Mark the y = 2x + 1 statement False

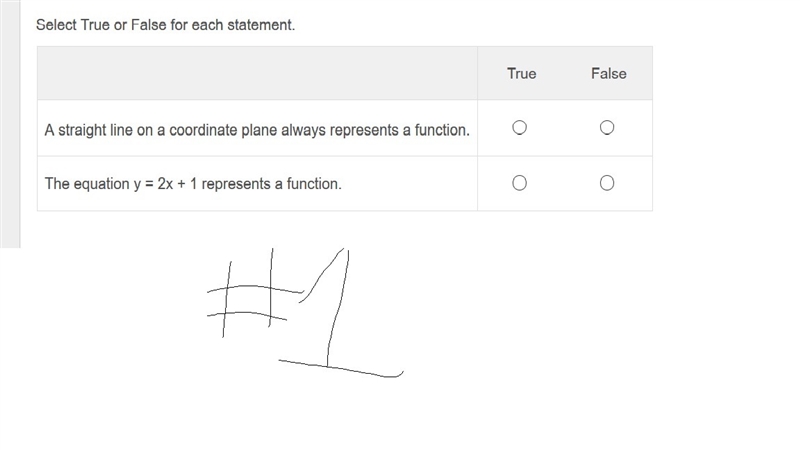point(607,183)
